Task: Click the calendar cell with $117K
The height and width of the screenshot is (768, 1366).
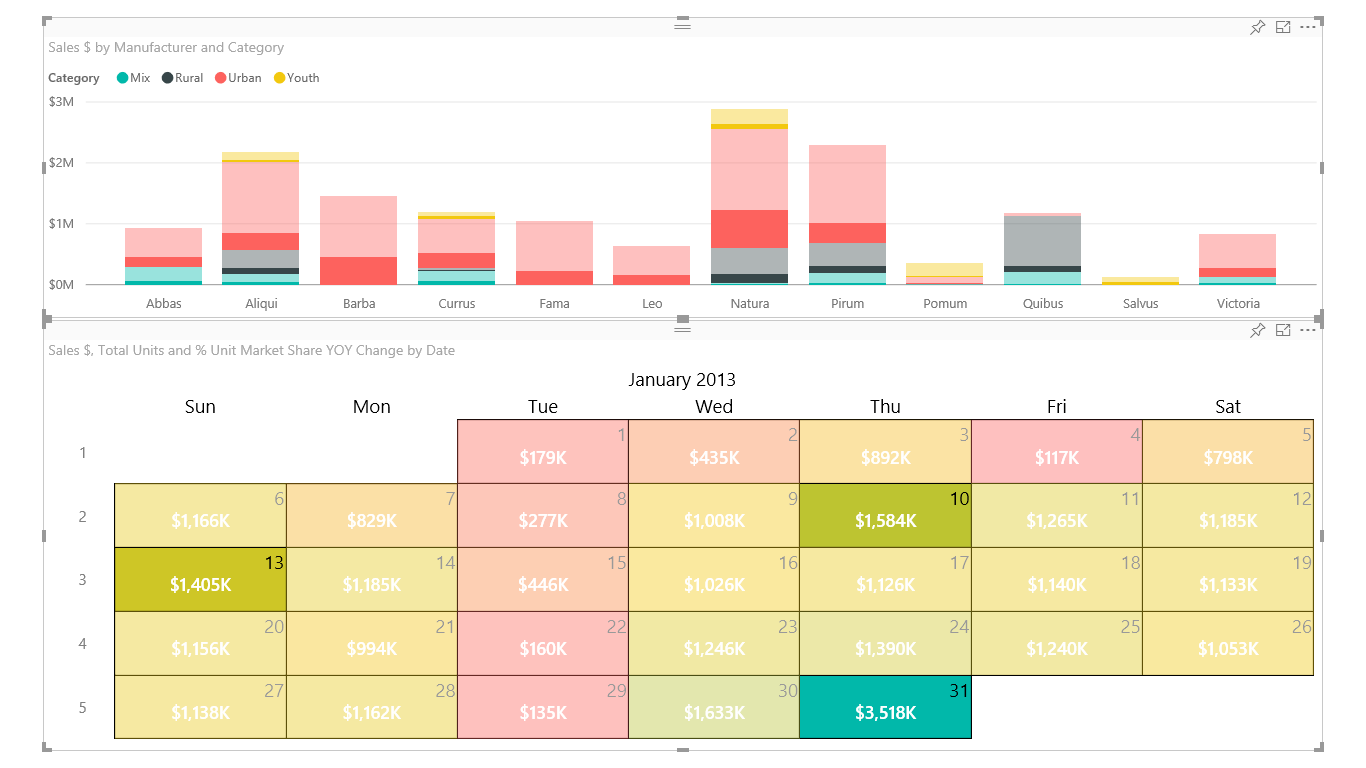Action: pos(1057,451)
